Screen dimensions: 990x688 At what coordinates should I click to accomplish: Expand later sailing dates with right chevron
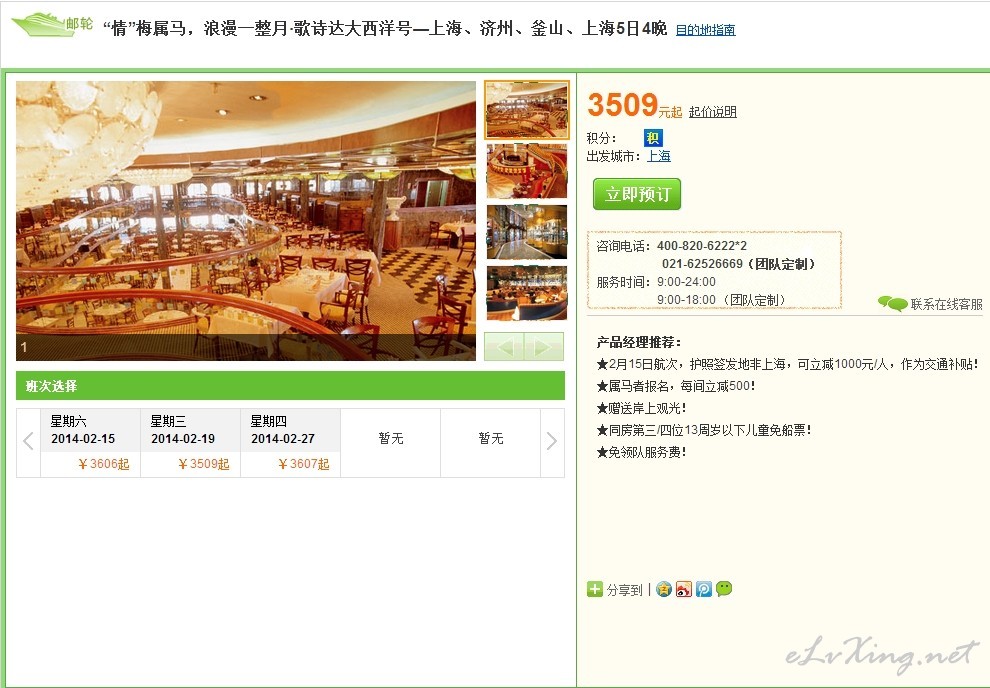[x=552, y=442]
